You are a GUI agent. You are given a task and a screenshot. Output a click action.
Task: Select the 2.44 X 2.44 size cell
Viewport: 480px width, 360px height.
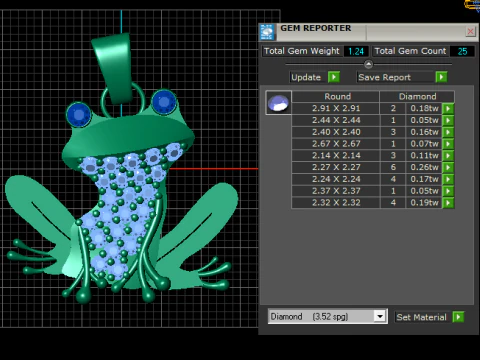click(336, 120)
